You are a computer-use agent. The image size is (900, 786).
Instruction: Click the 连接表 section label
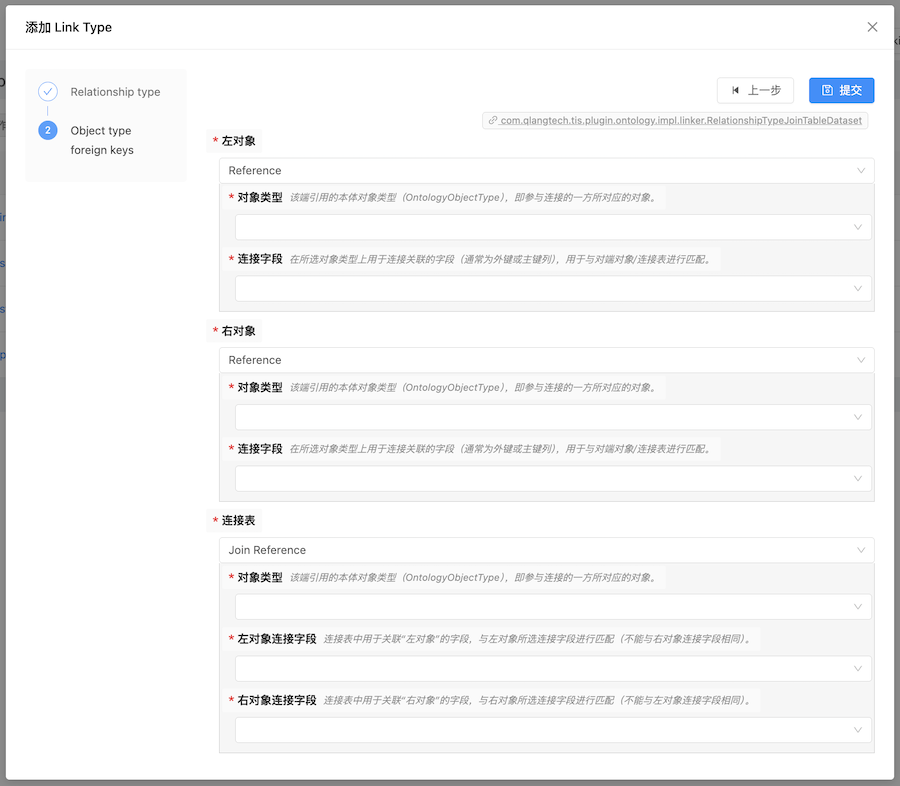tap(238, 521)
